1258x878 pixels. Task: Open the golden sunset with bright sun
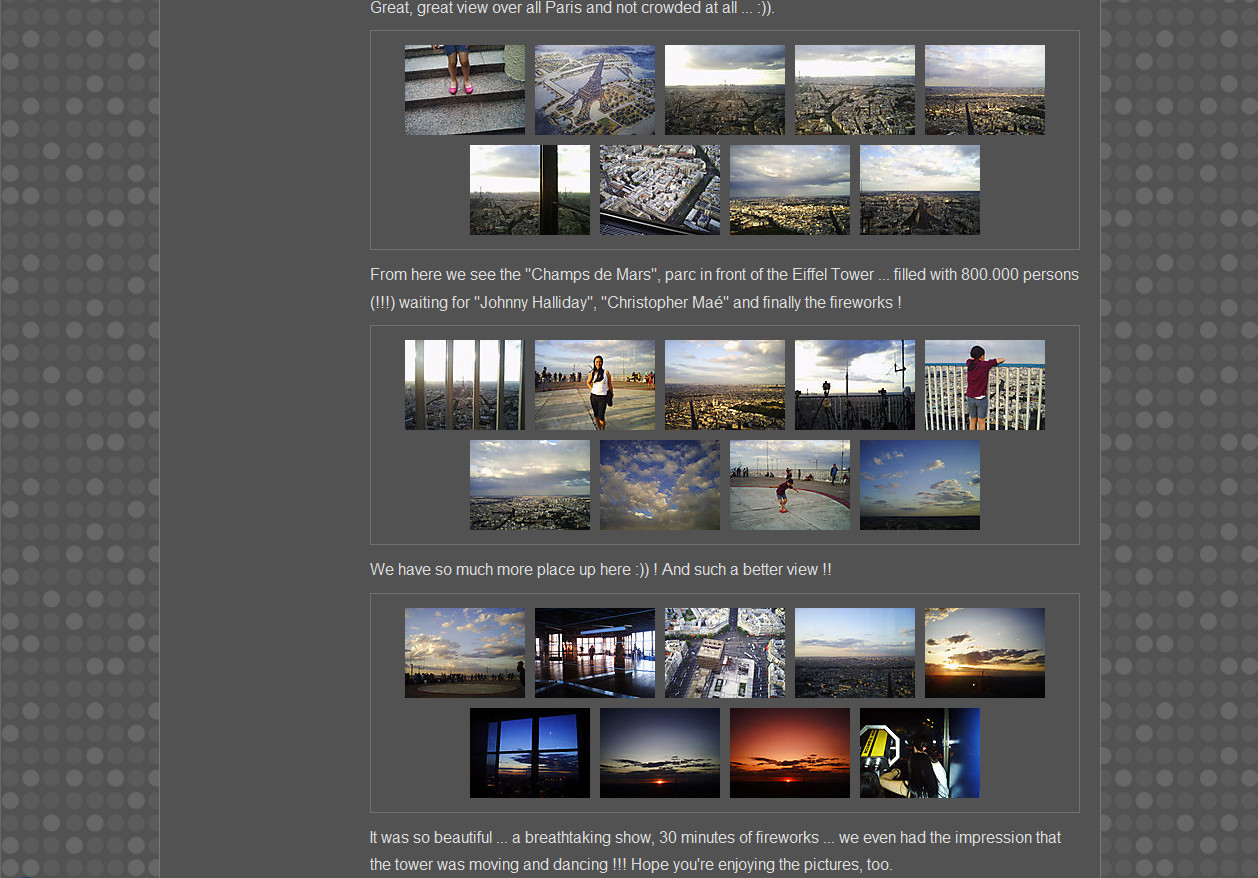984,653
